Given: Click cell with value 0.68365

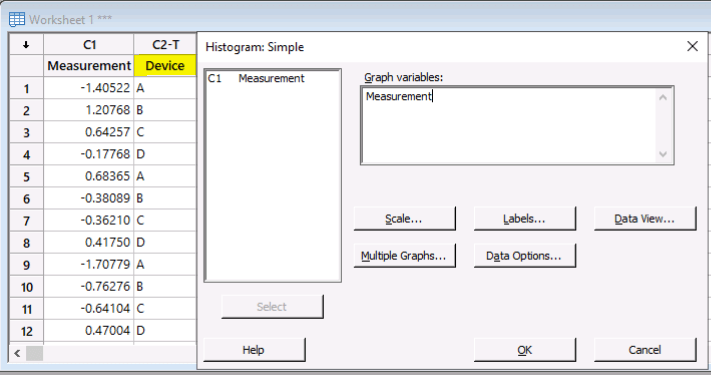Looking at the screenshot, I should coord(89,176).
